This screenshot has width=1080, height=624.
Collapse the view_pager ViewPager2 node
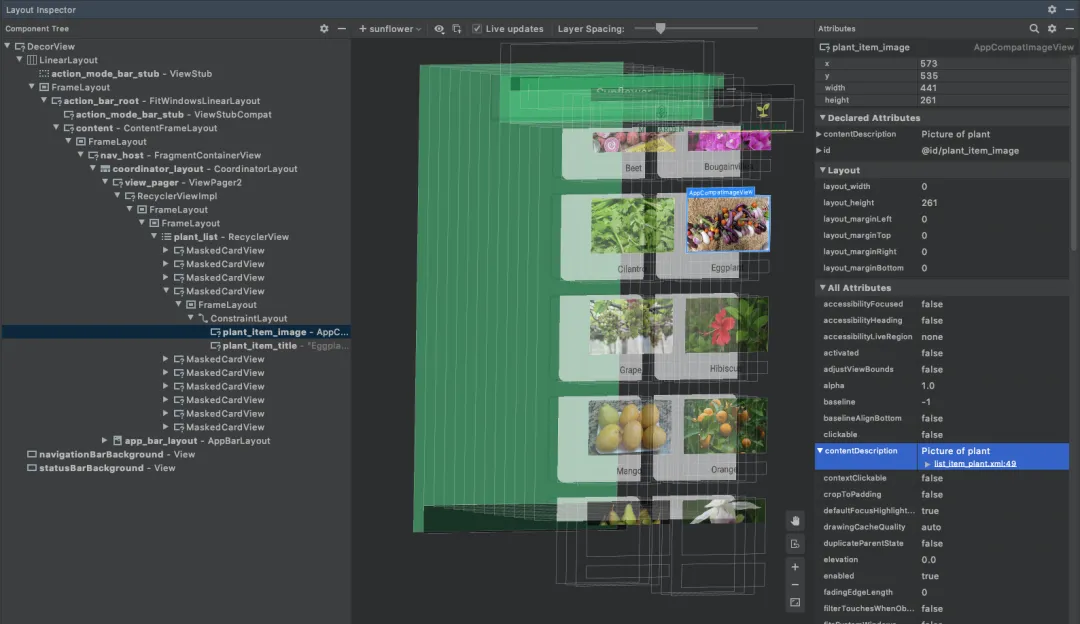click(105, 182)
